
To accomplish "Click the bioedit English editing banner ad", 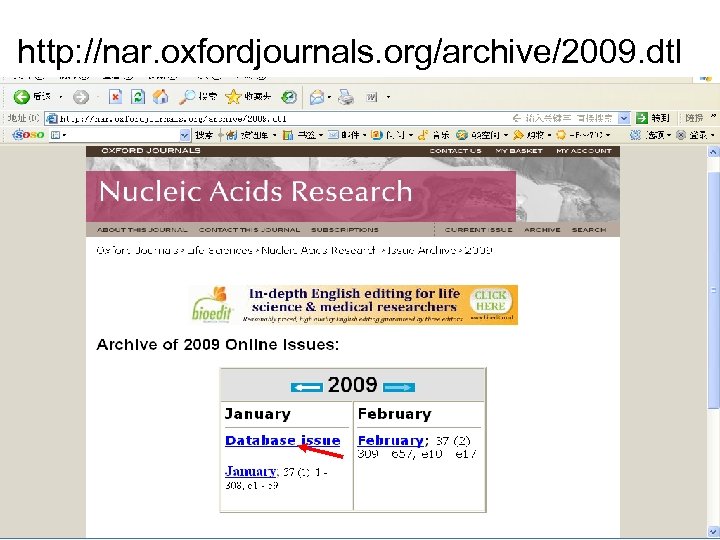I will (x=354, y=305).
